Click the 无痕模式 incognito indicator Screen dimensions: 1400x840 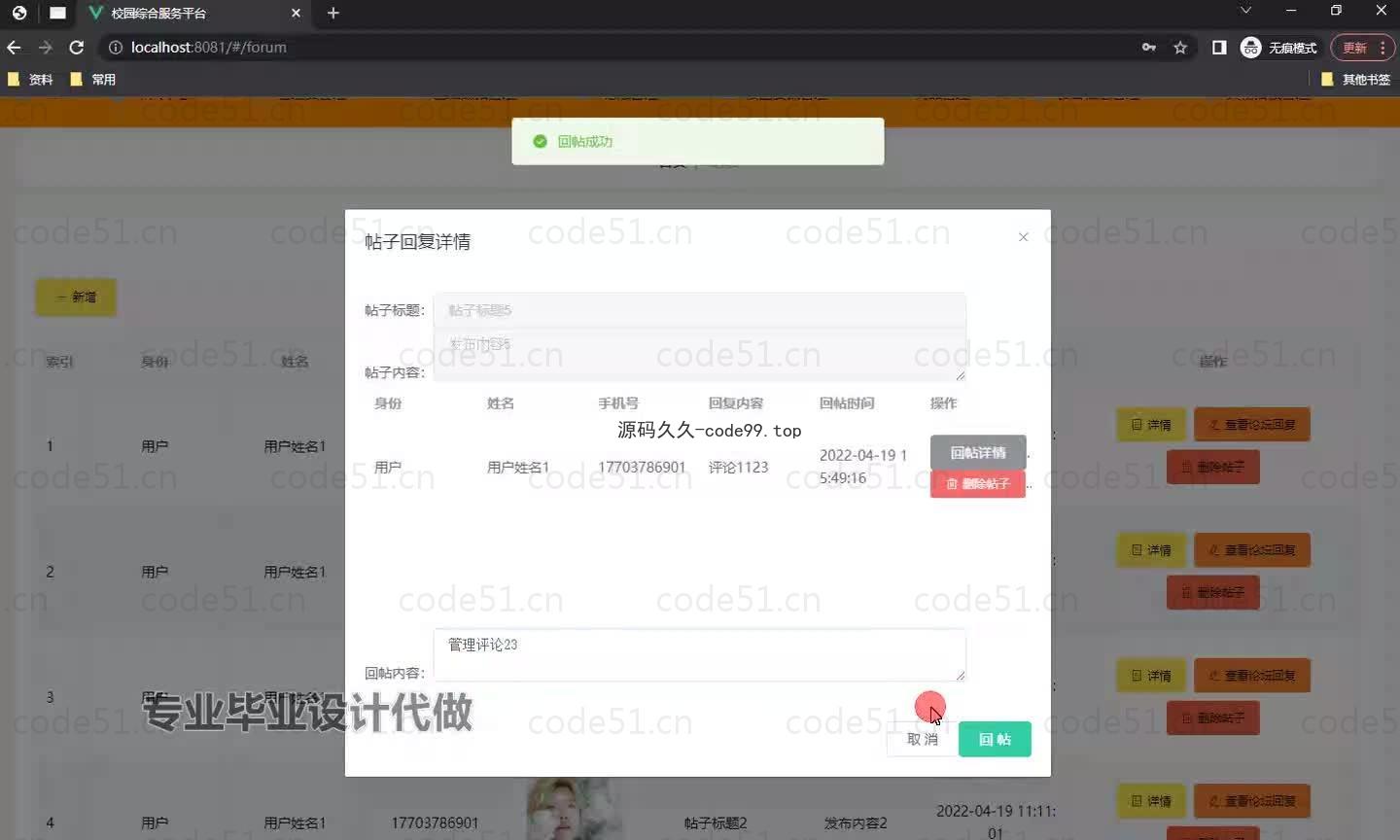pyautogui.click(x=1279, y=47)
